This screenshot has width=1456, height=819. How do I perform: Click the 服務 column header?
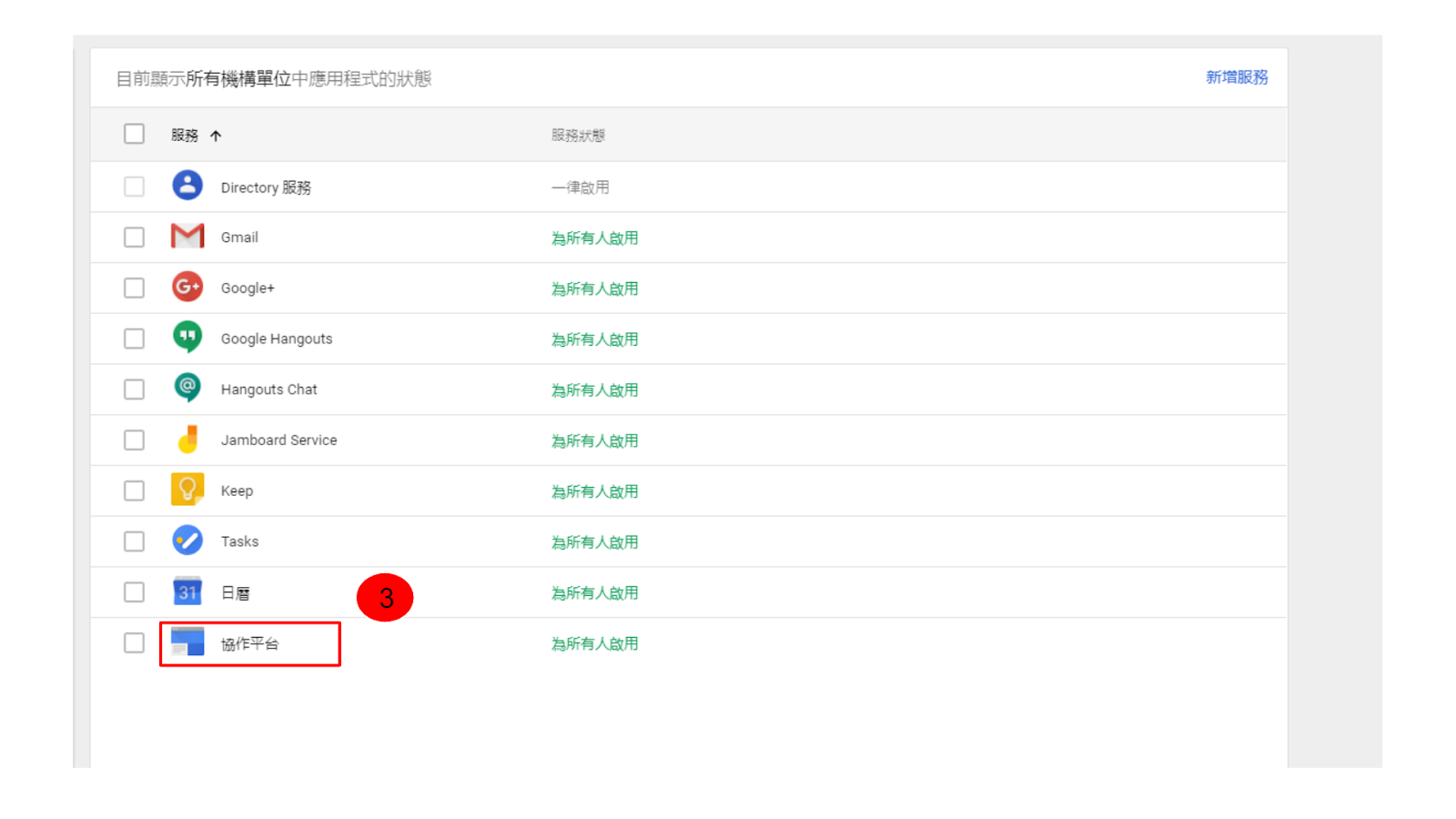coord(185,136)
